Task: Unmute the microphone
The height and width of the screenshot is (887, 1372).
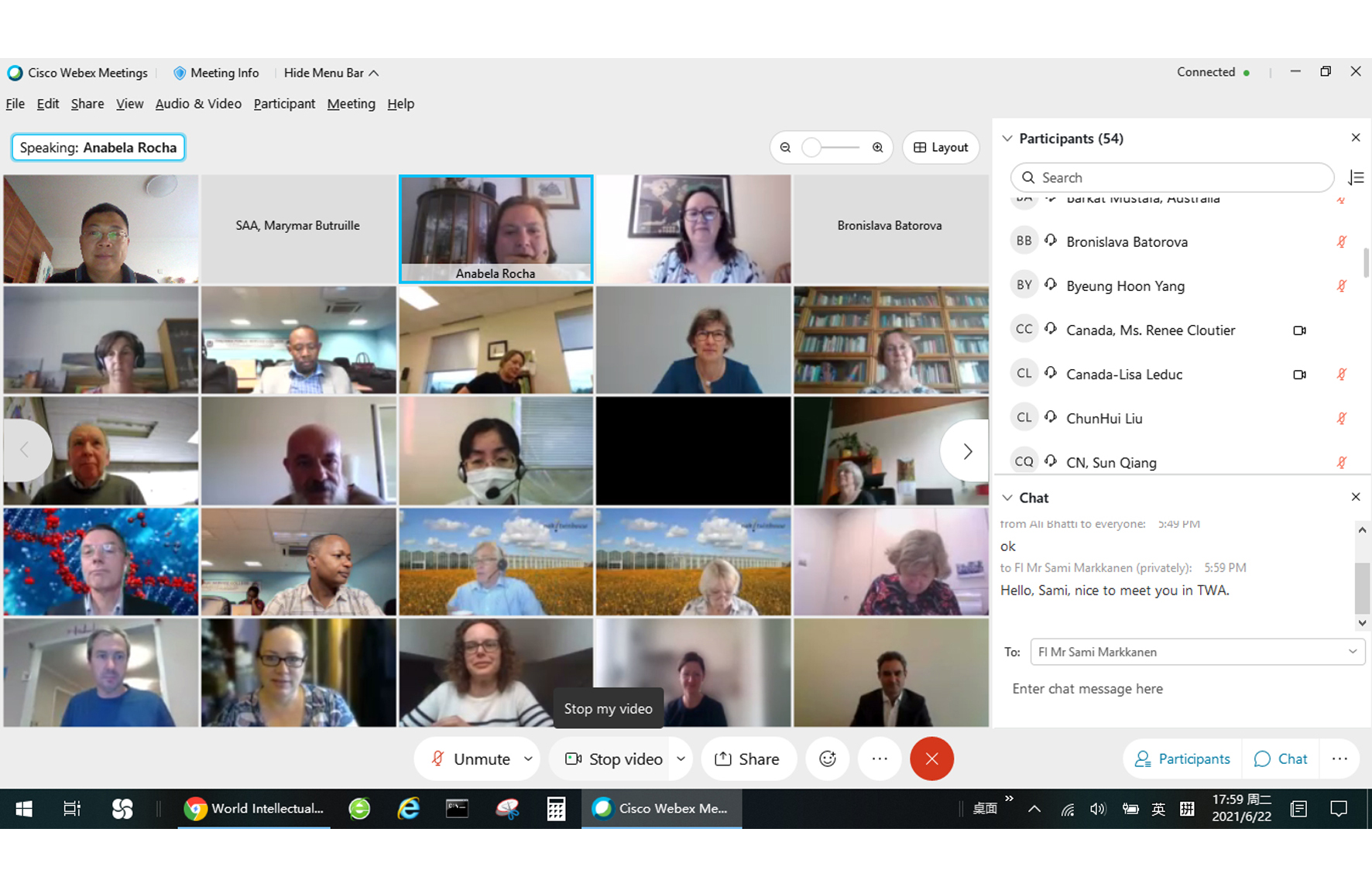Action: coord(470,759)
